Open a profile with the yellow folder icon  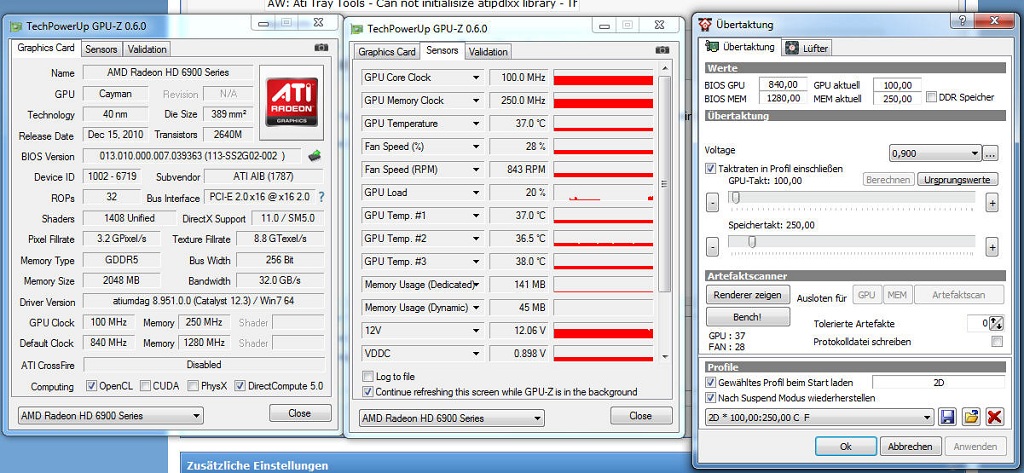coord(971,417)
